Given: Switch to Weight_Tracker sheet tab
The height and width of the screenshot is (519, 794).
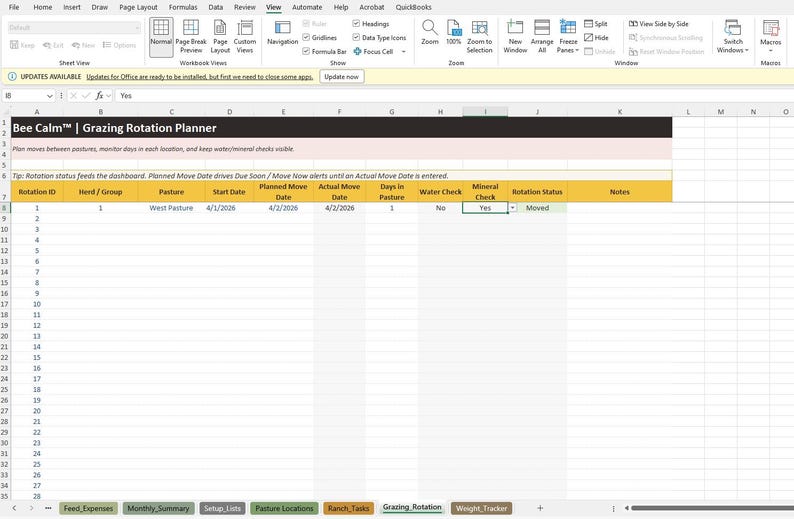Looking at the screenshot, I should [481, 508].
